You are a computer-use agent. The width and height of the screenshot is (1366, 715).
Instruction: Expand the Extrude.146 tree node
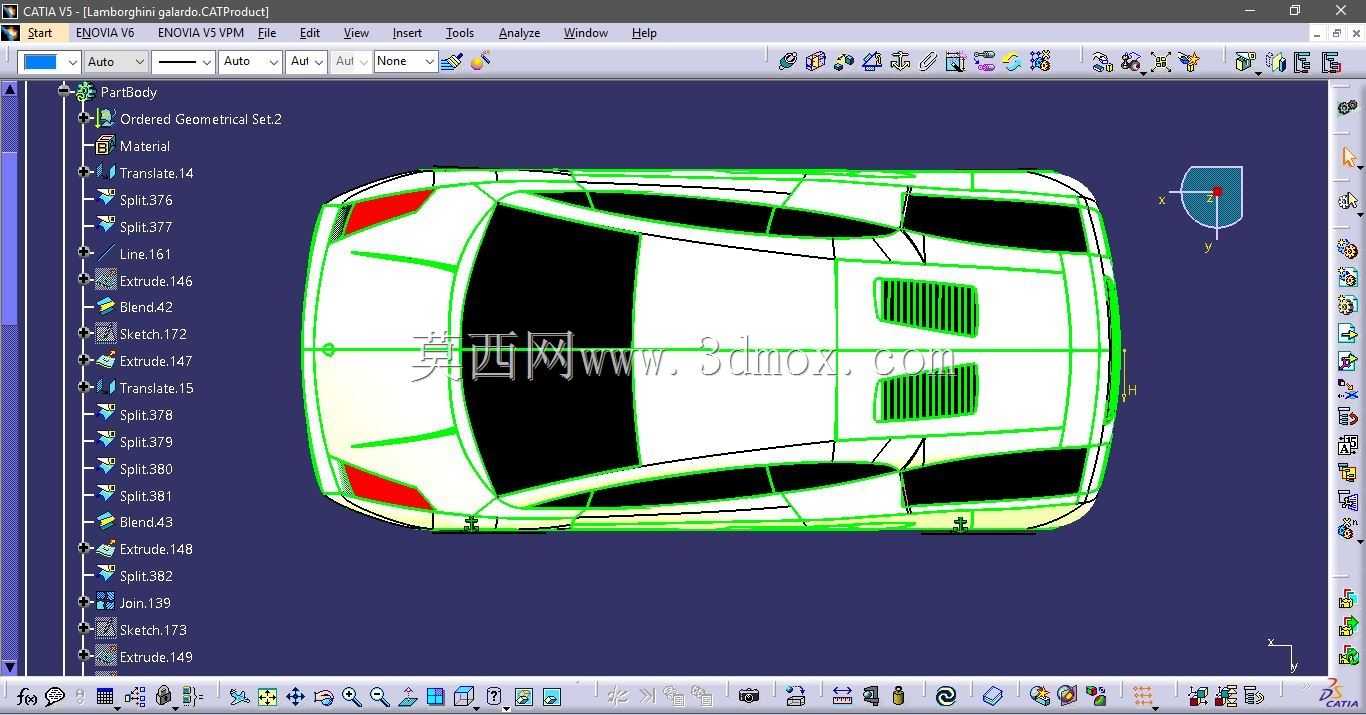pyautogui.click(x=85, y=280)
